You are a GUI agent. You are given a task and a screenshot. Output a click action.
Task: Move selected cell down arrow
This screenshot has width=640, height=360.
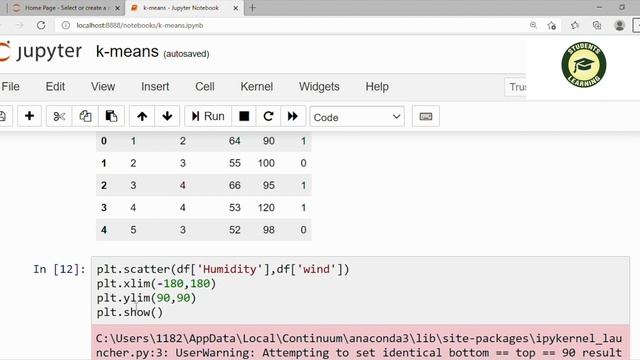[x=167, y=116]
